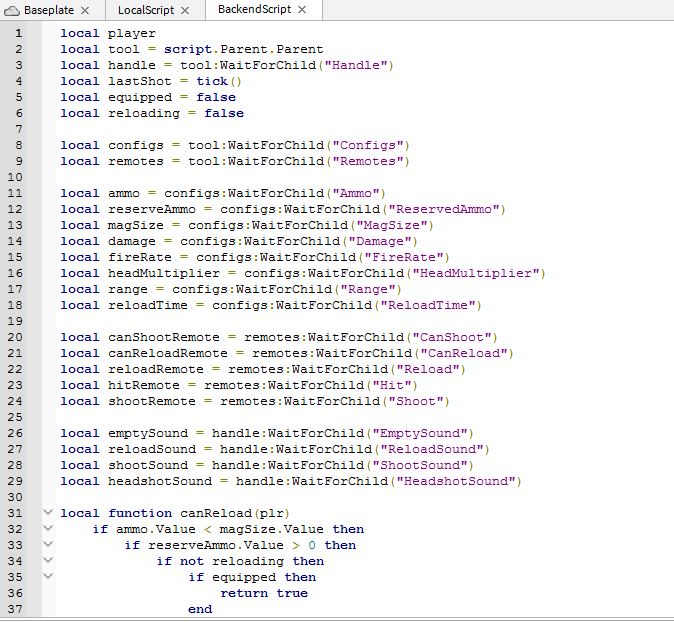Close the BackendScript tab
674x622 pixels.
pos(302,9)
